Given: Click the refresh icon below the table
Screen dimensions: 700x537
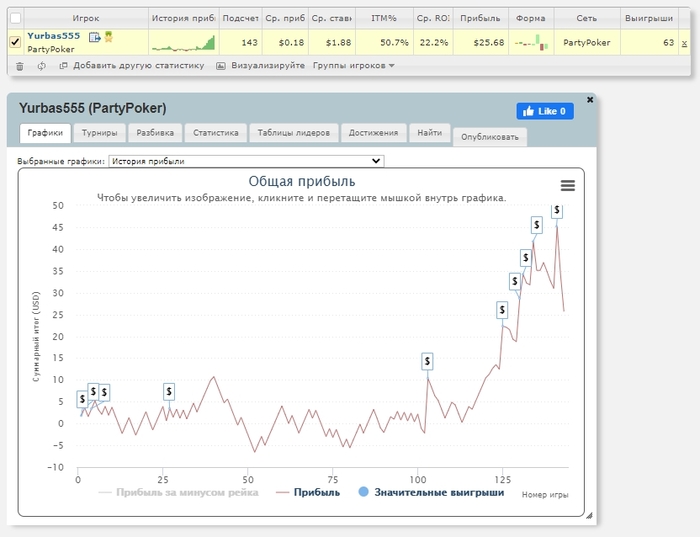Looking at the screenshot, I should click(42, 66).
